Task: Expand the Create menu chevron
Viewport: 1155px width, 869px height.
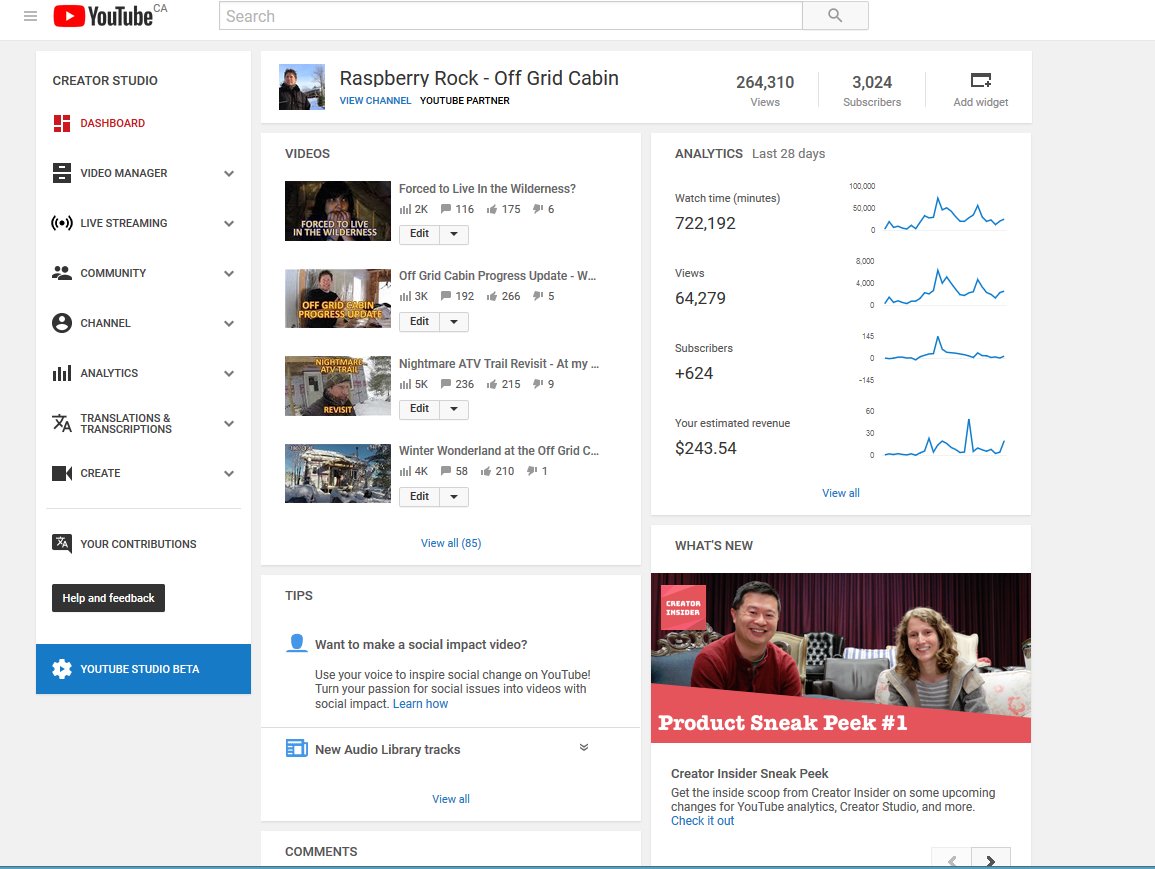Action: [229, 474]
